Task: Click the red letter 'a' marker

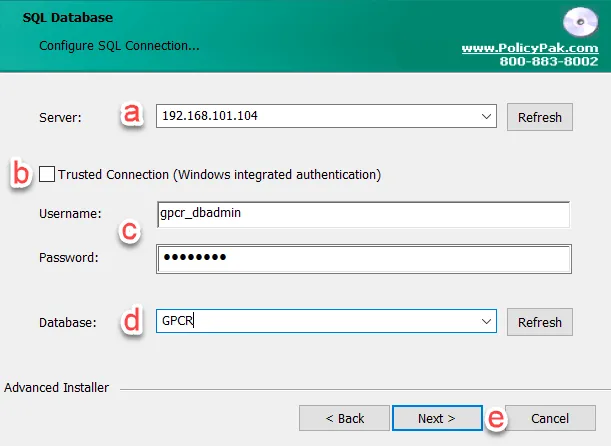Action: click(131, 116)
